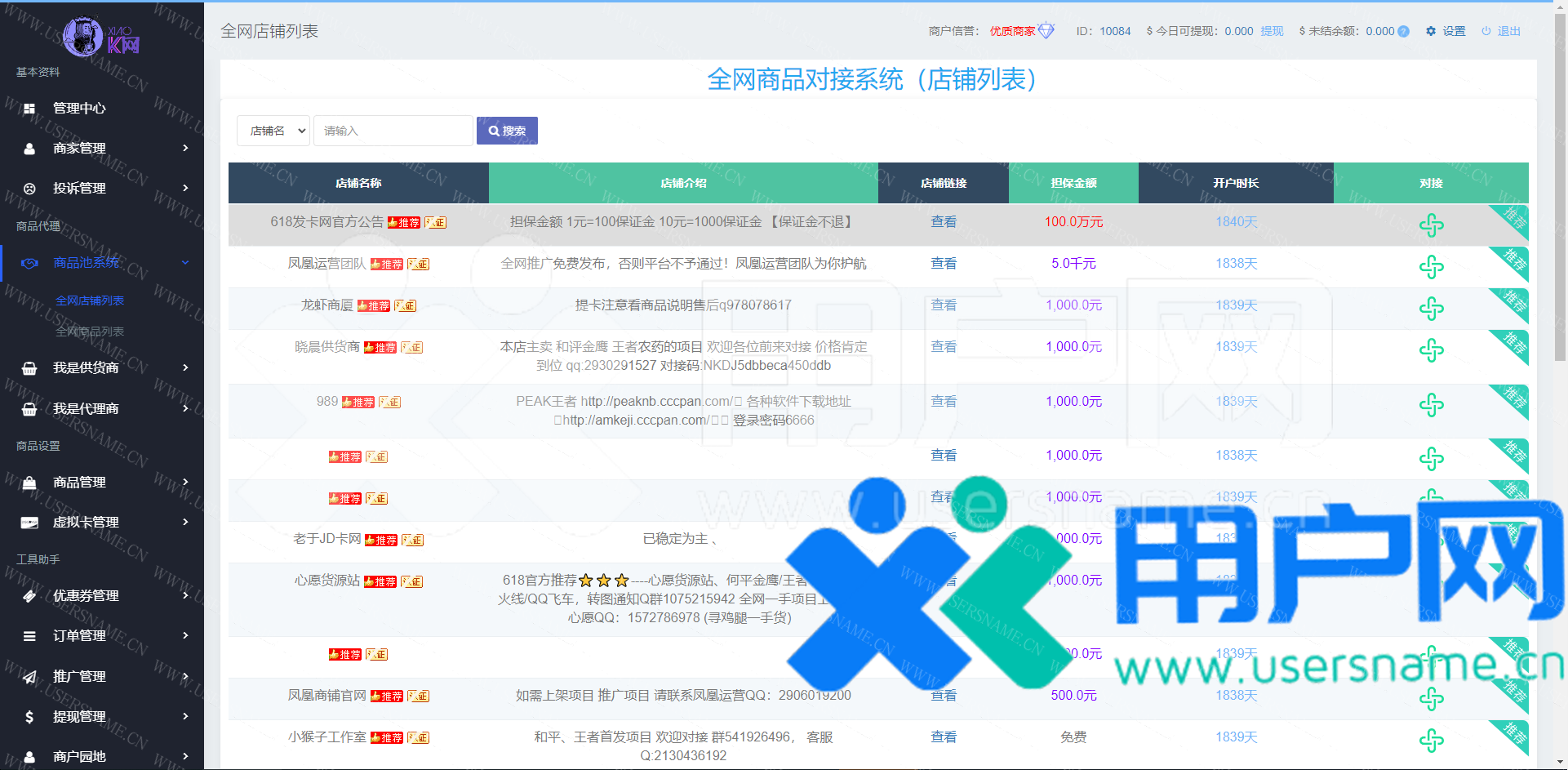The width and height of the screenshot is (1568, 770).
Task: Click the 提现 withdraw link
Action: 1272,31
